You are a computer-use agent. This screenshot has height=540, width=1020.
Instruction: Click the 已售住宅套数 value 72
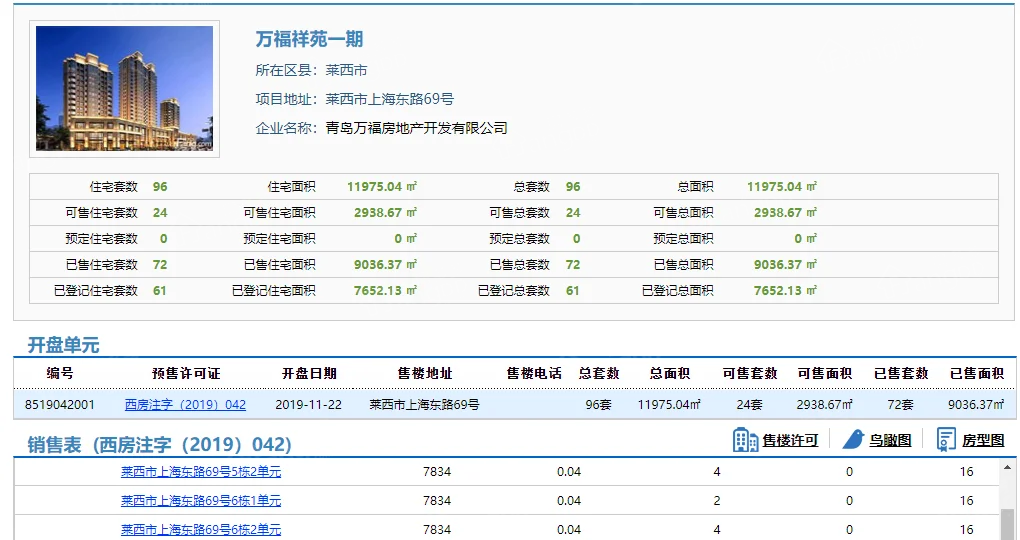click(x=160, y=265)
